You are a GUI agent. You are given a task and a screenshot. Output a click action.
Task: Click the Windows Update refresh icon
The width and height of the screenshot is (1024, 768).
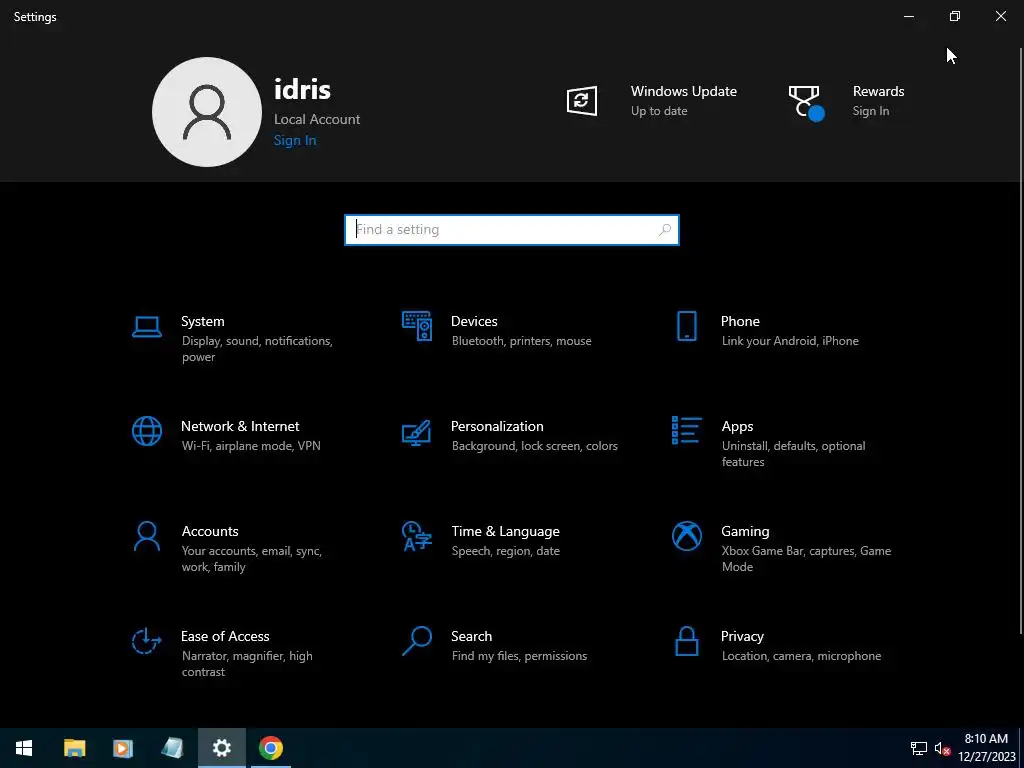pyautogui.click(x=581, y=101)
